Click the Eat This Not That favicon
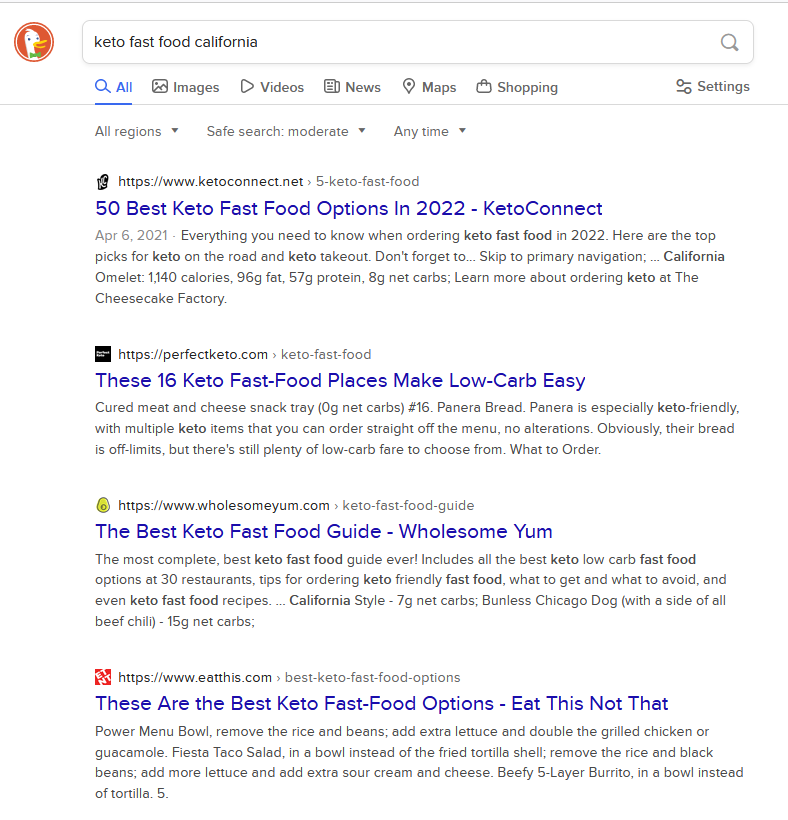The height and width of the screenshot is (820, 788). tap(103, 677)
